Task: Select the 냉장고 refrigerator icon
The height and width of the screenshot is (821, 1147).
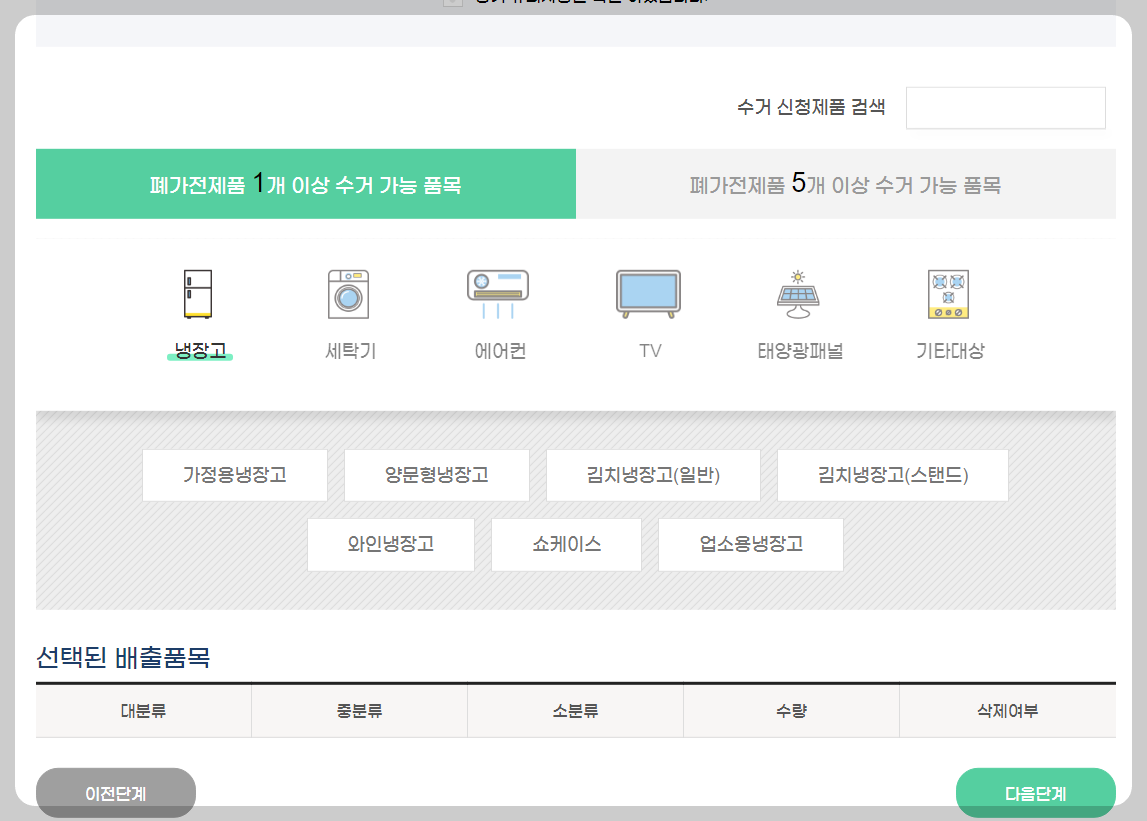Action: pyautogui.click(x=198, y=294)
